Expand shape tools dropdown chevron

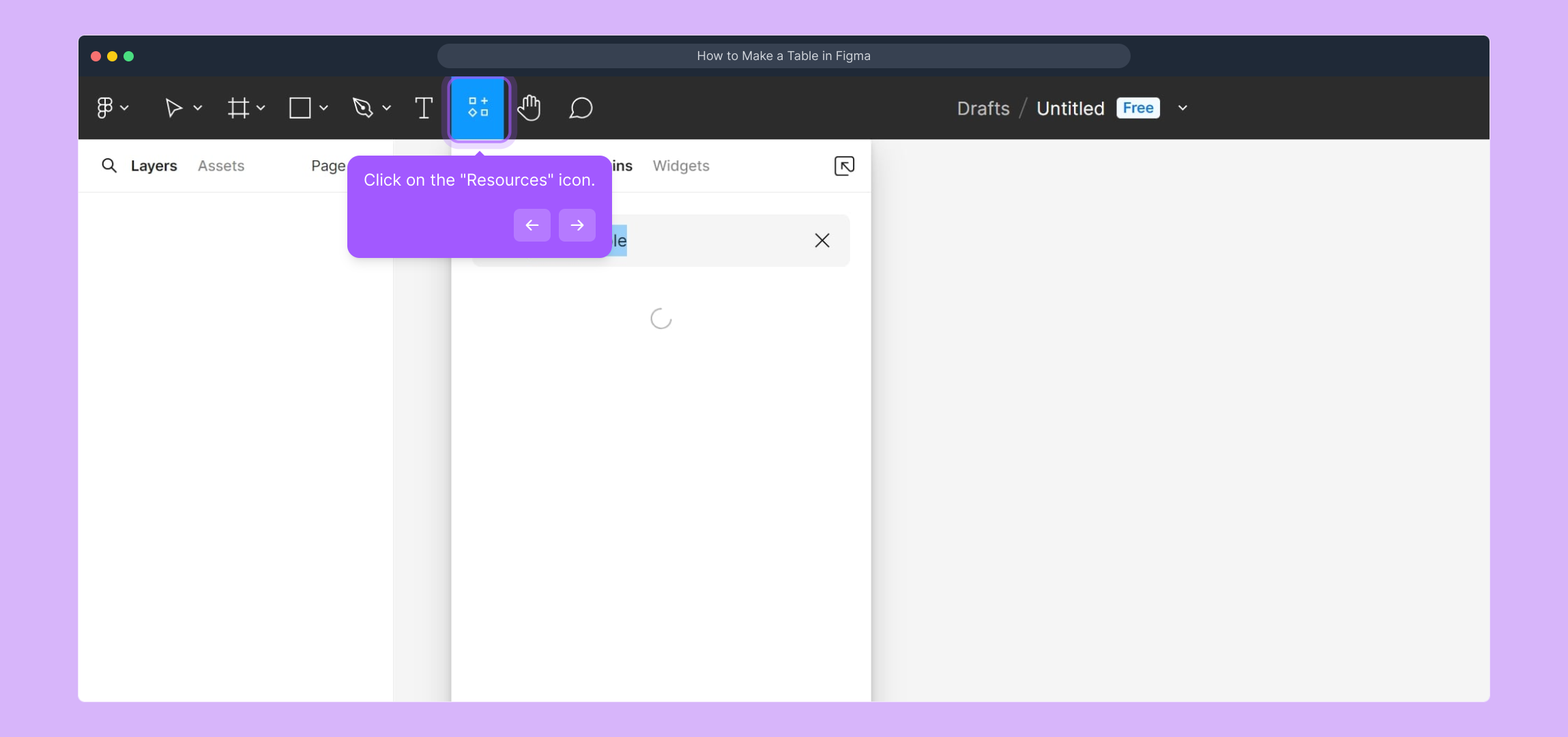pos(324,108)
